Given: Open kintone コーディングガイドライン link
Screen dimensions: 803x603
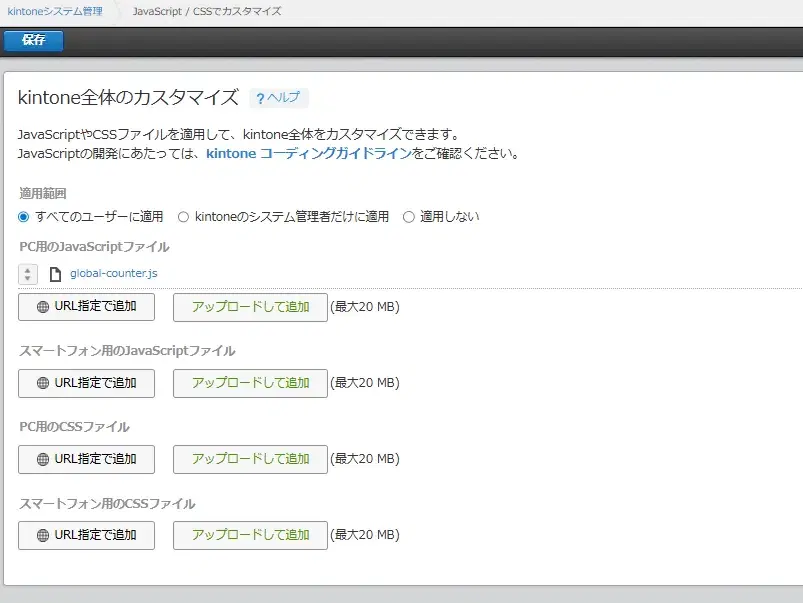Looking at the screenshot, I should [309, 153].
